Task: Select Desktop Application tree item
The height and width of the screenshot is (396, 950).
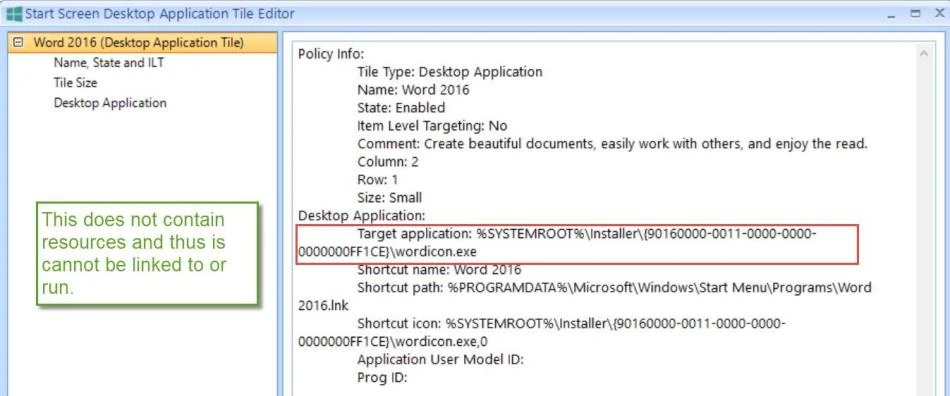Action: (110, 102)
